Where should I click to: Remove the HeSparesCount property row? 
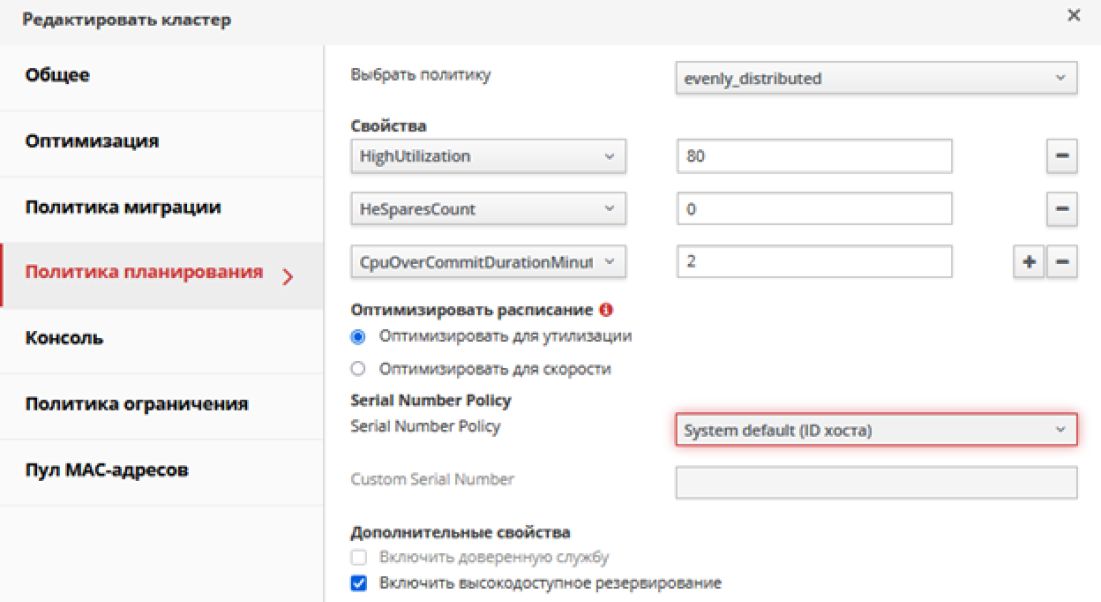click(1061, 210)
